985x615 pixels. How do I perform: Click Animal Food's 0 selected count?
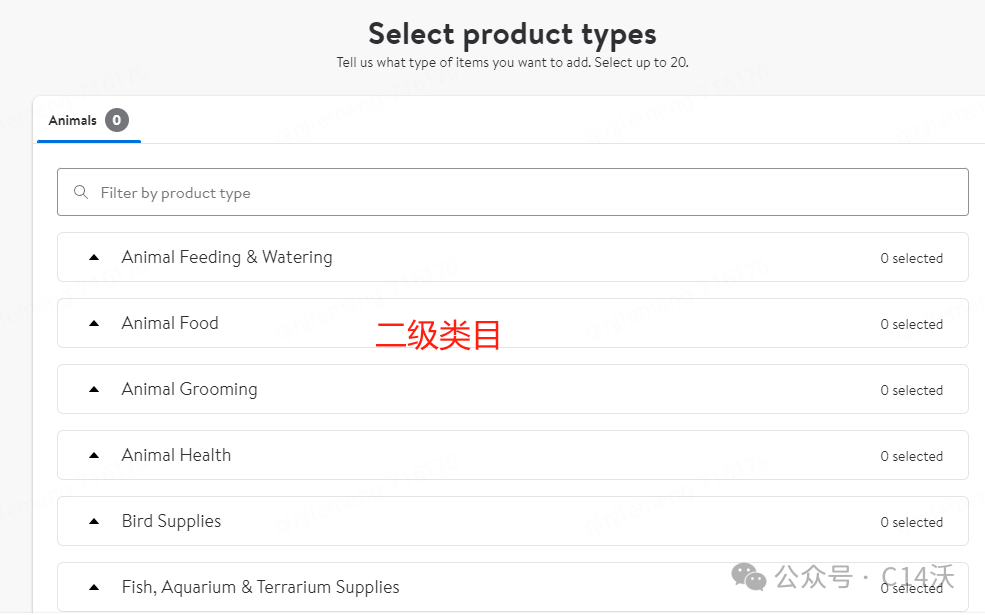point(911,324)
